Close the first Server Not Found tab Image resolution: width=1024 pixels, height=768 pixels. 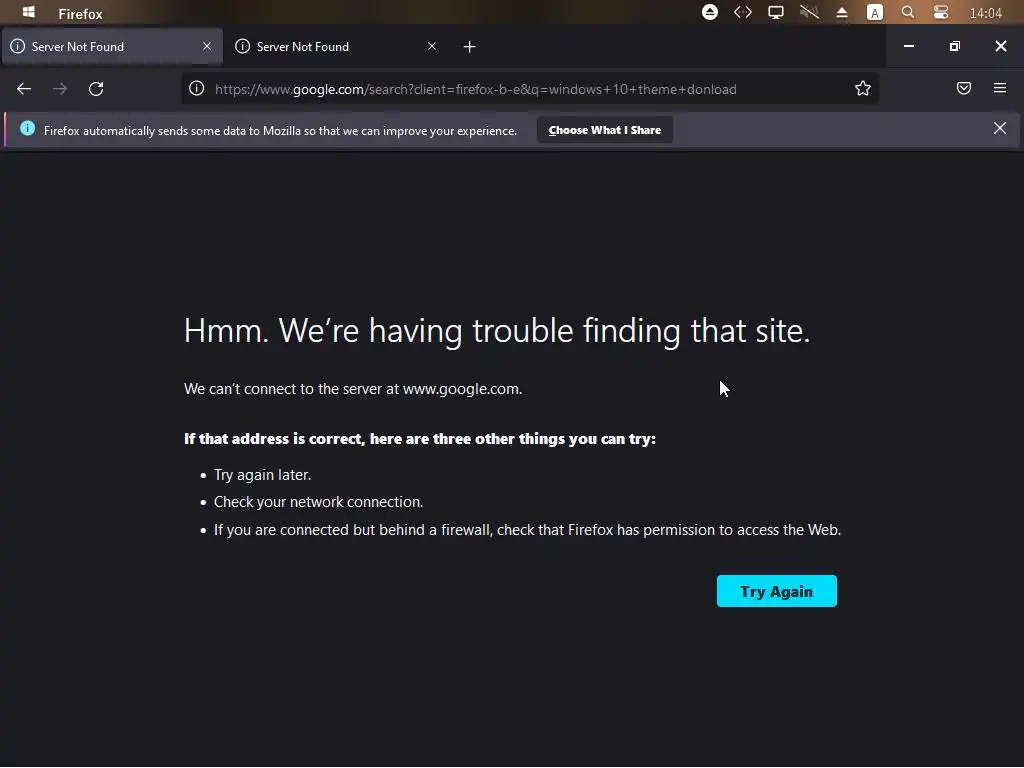coord(207,46)
